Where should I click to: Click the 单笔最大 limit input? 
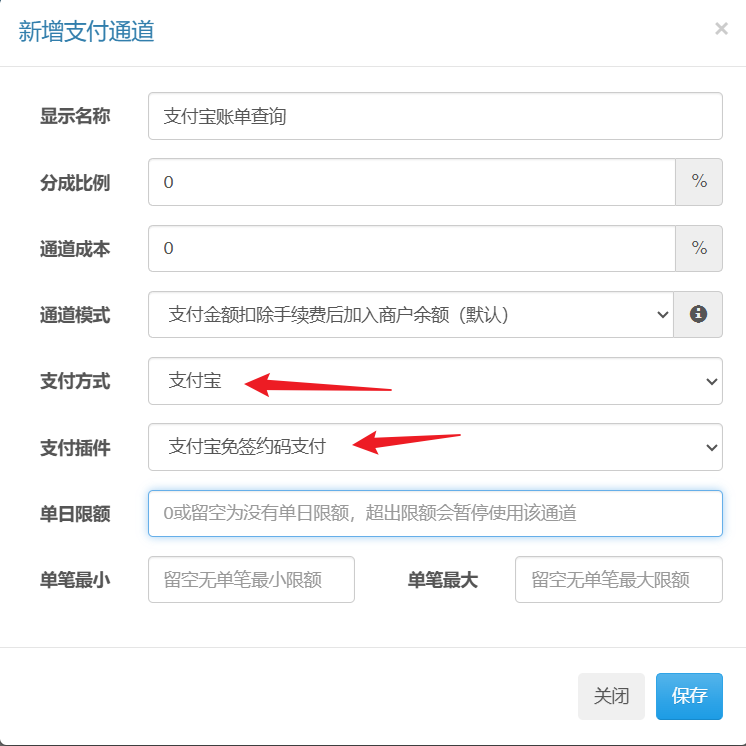[x=618, y=579]
